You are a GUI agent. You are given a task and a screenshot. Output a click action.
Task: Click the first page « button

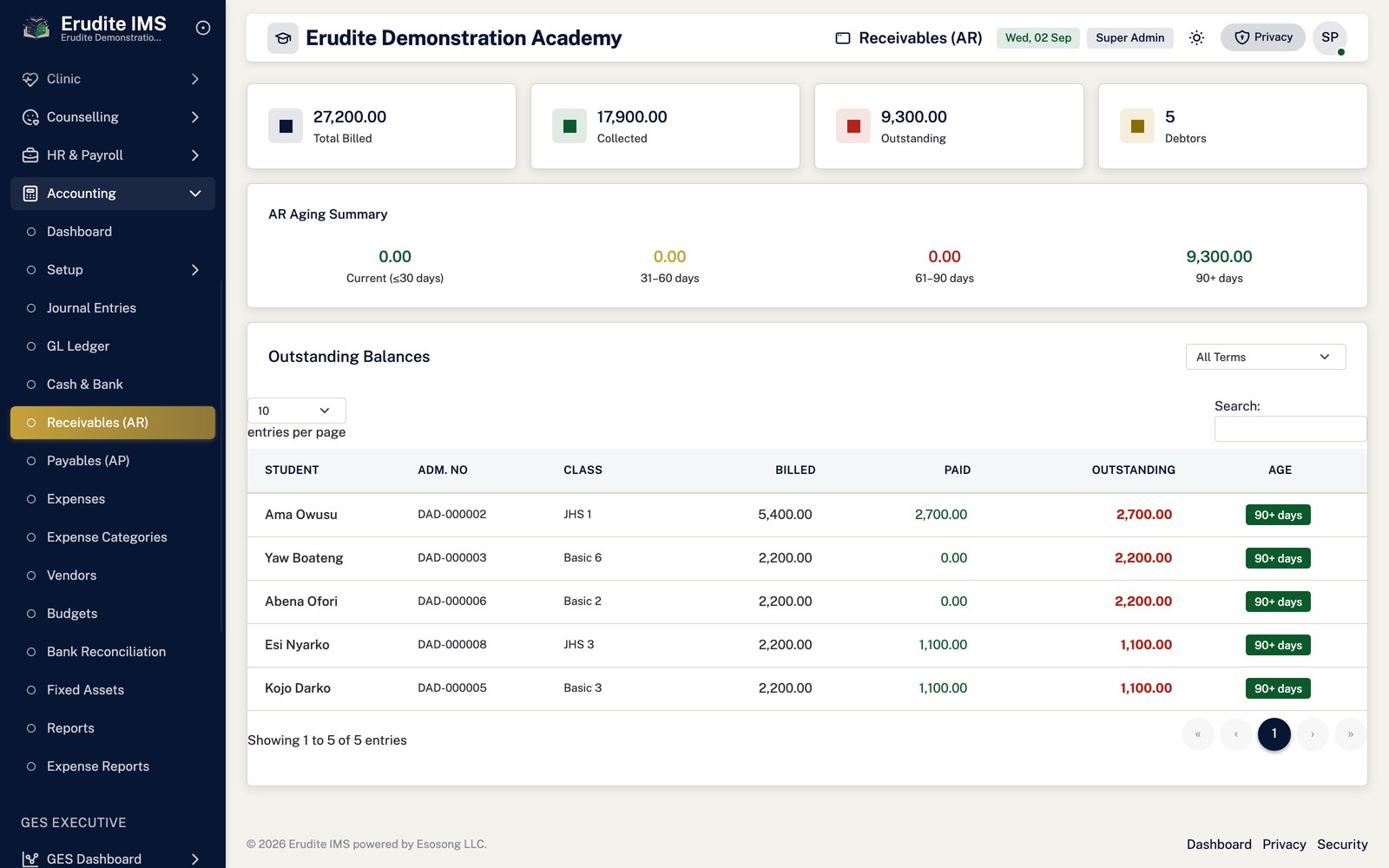[x=1197, y=734]
